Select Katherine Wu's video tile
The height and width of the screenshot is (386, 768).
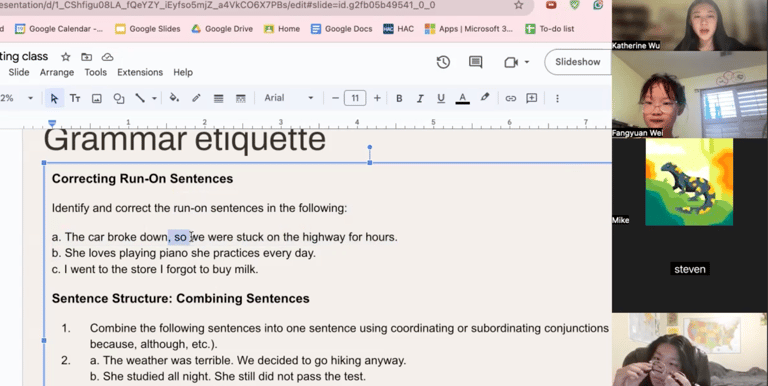[690, 25]
